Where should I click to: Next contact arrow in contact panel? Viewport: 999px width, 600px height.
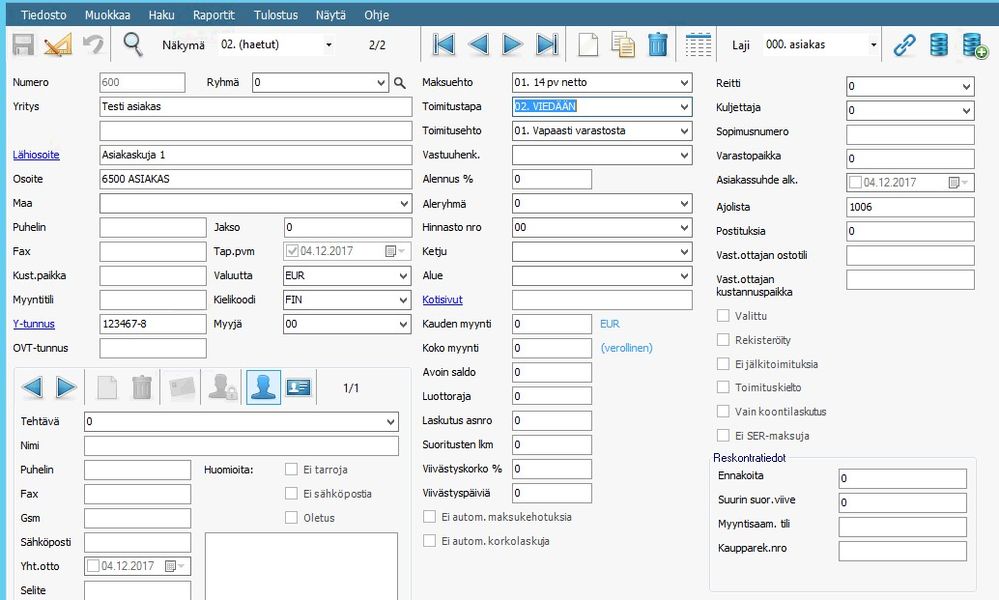(66, 387)
